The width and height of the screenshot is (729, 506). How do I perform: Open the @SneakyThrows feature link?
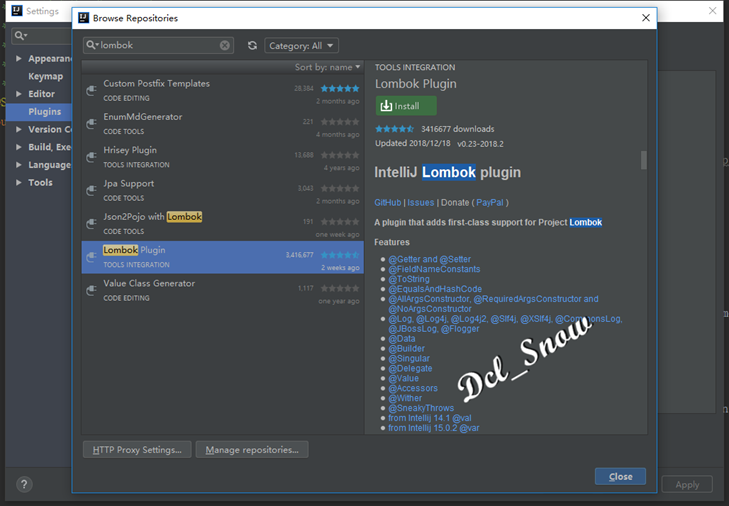[421, 408]
